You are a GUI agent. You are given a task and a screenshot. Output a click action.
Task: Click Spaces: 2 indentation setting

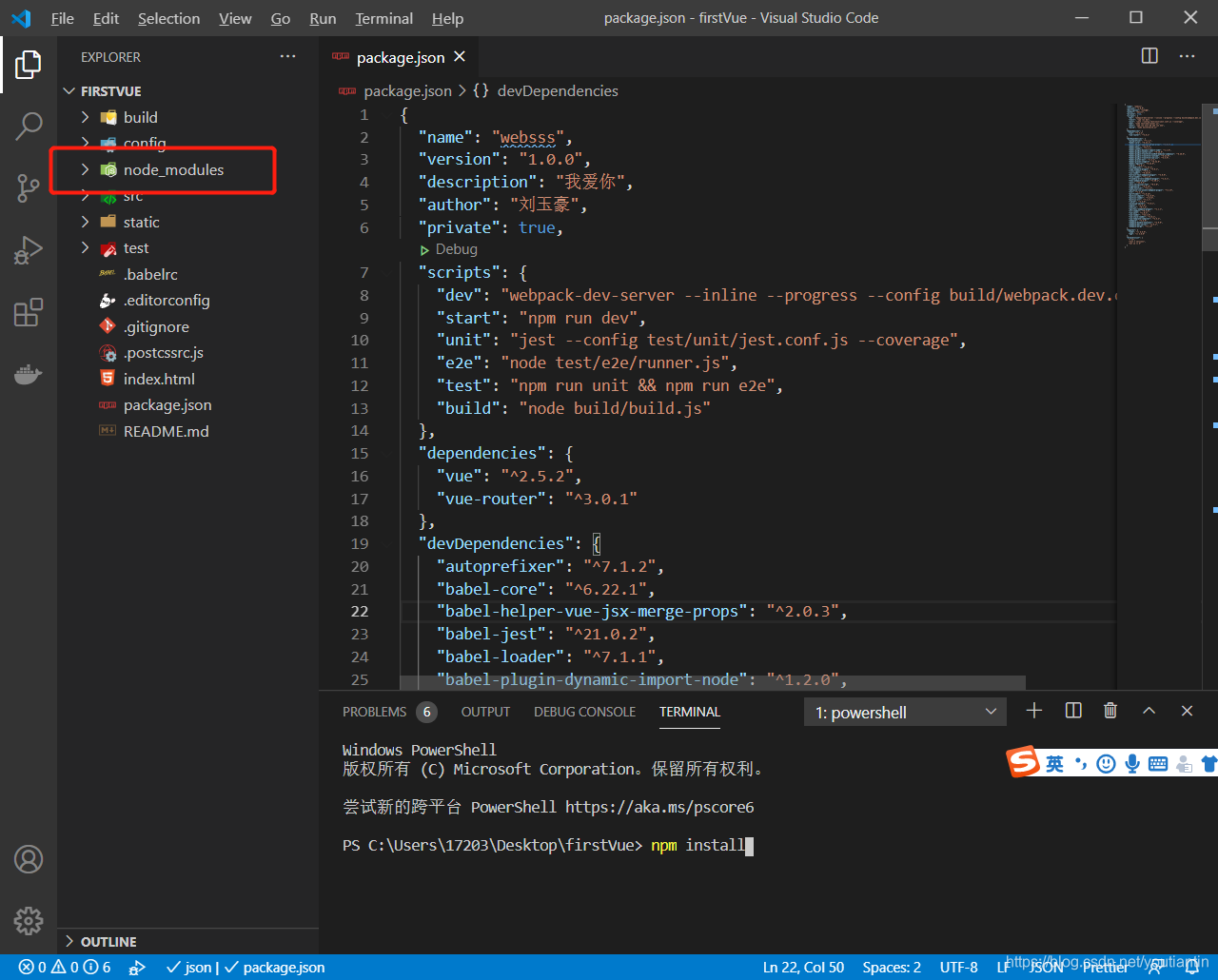click(x=892, y=967)
